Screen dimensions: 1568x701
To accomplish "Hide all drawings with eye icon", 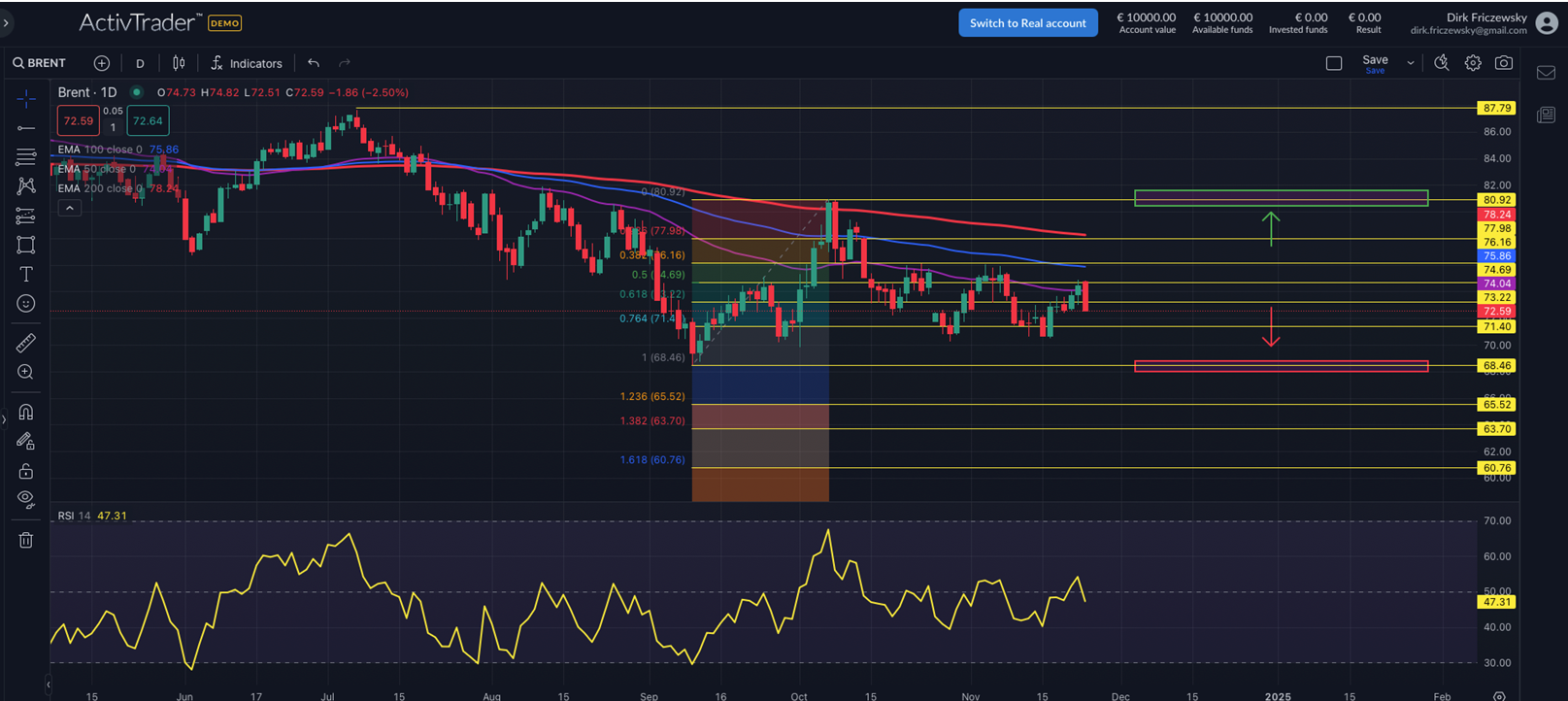I will tap(26, 499).
